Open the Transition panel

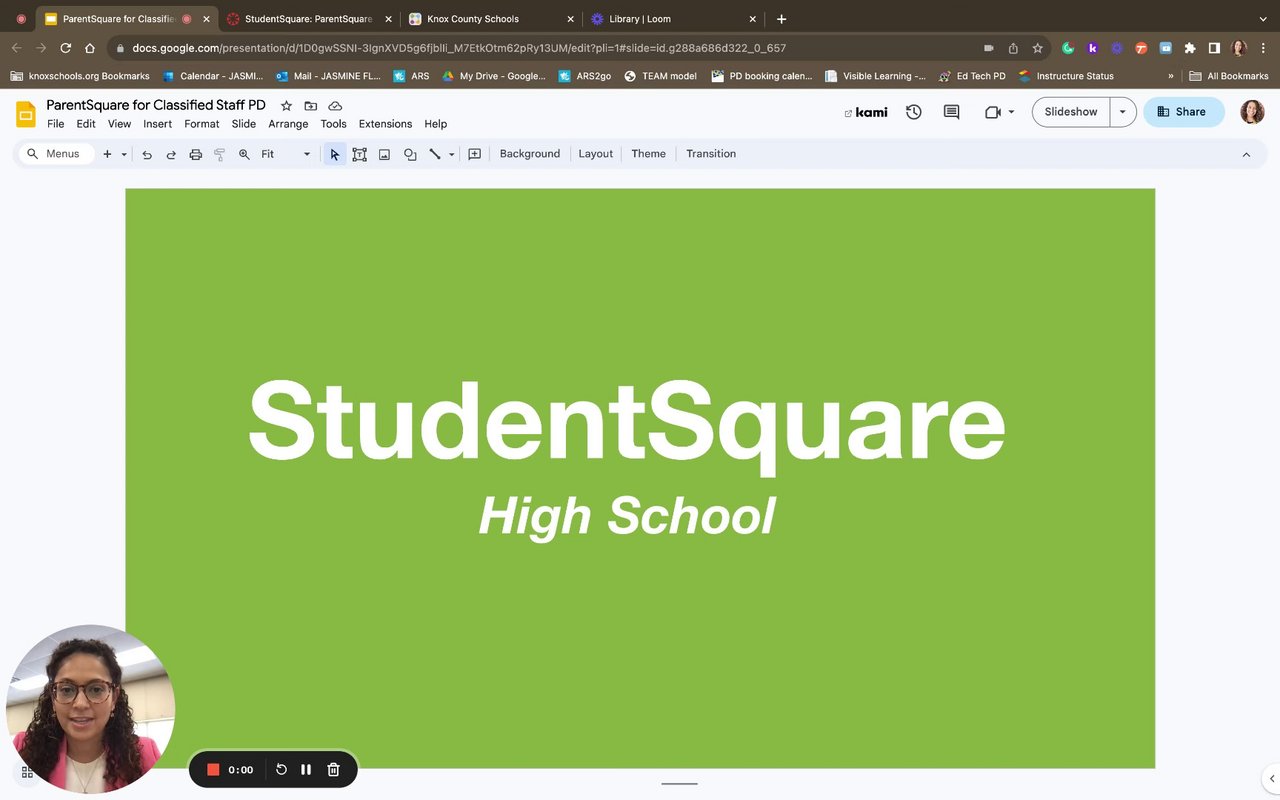pos(711,154)
